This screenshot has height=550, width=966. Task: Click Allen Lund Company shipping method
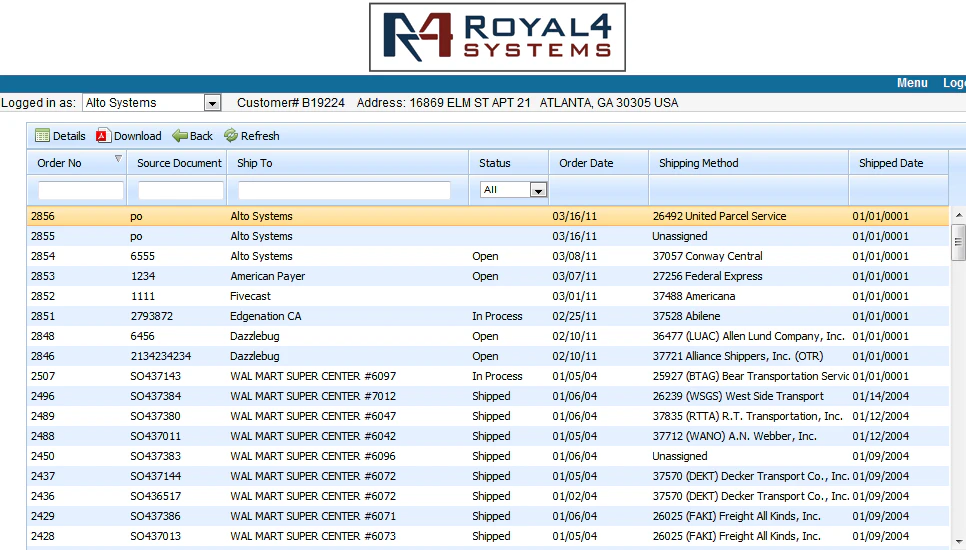click(x=749, y=336)
